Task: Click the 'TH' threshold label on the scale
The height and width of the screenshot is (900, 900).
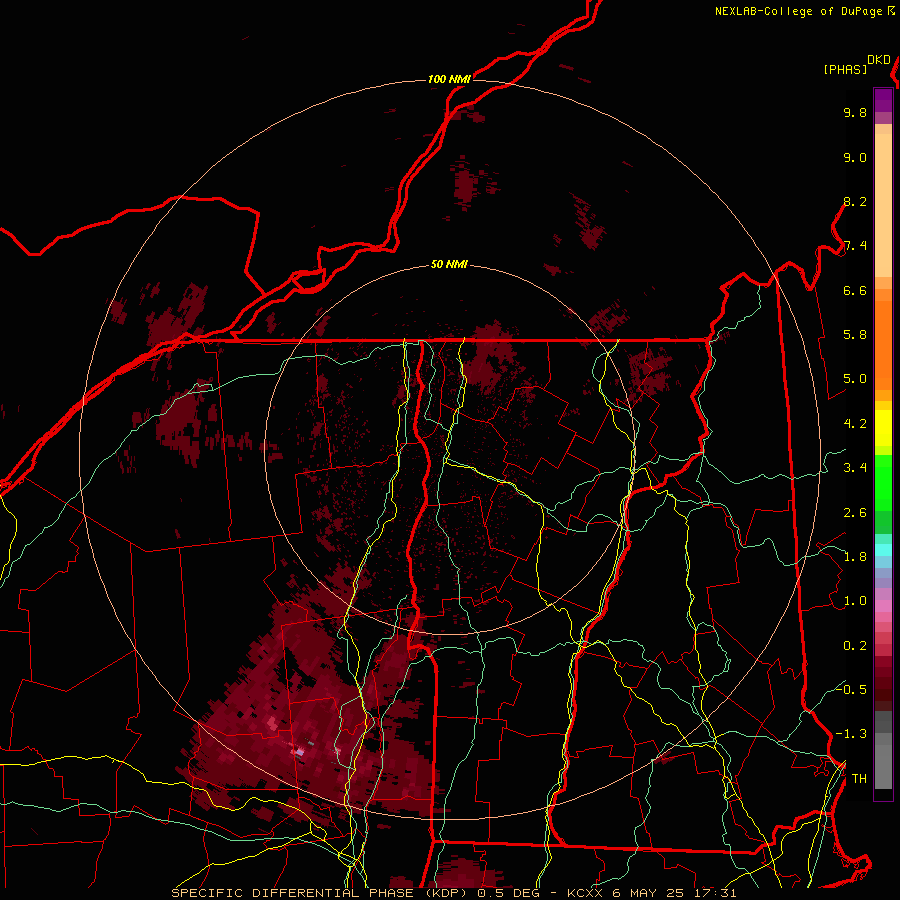Action: click(859, 778)
